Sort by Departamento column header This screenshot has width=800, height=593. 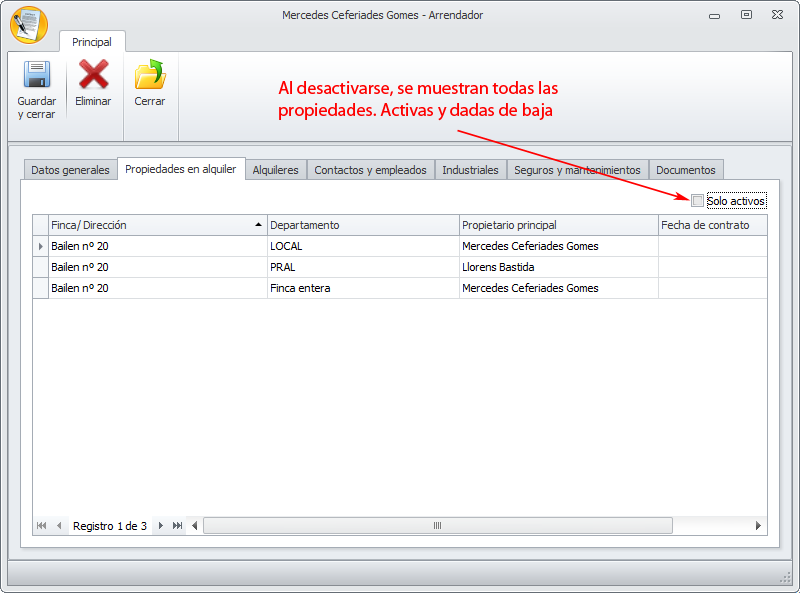pyautogui.click(x=363, y=225)
